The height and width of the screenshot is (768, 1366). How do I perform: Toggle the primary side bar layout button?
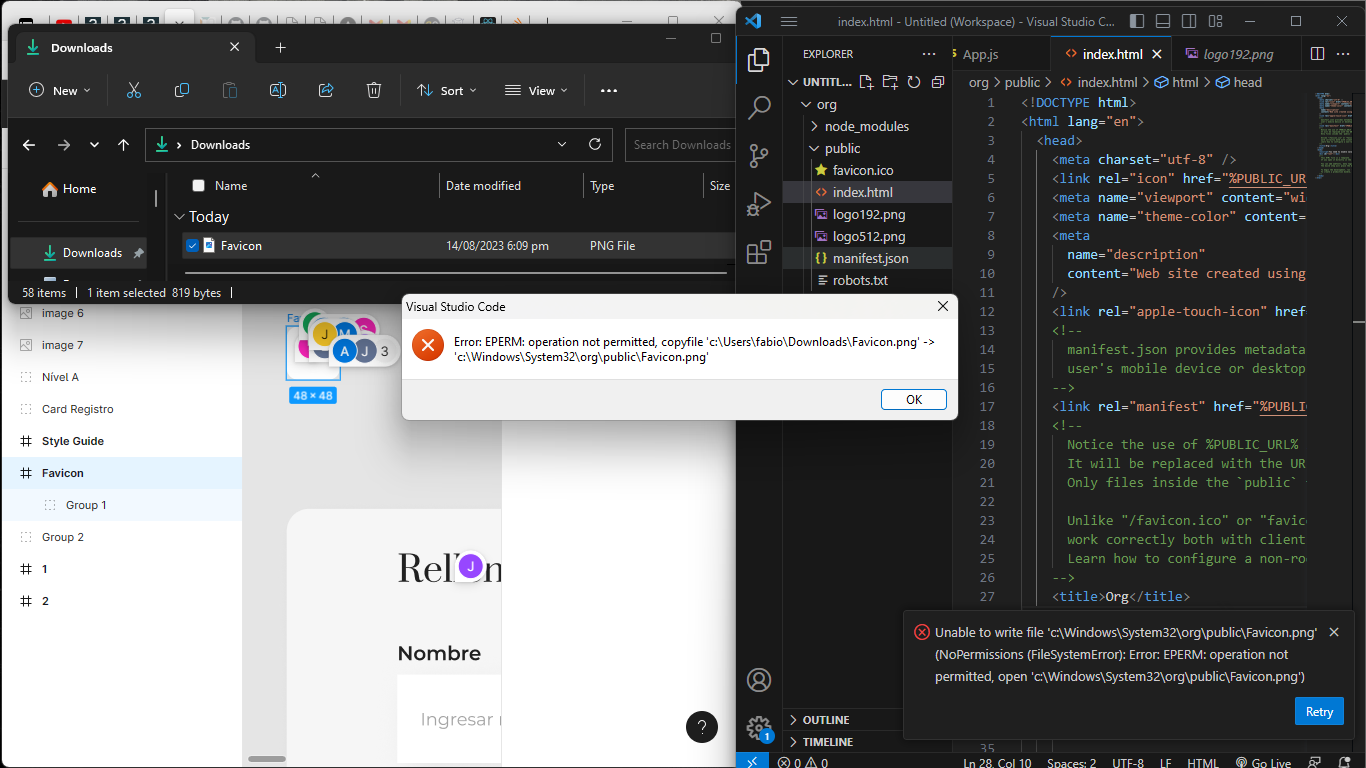1137,21
